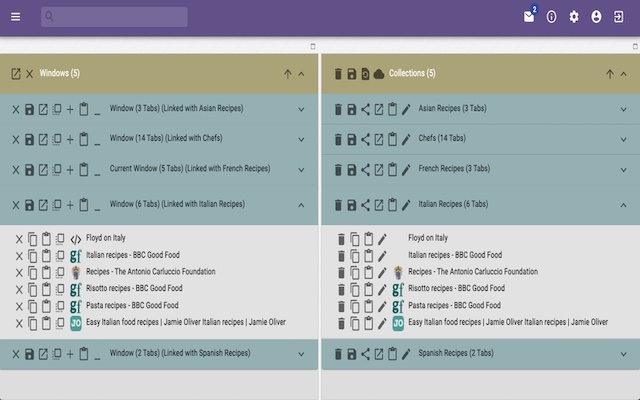Delete the Asian Recipes collection

(x=338, y=109)
